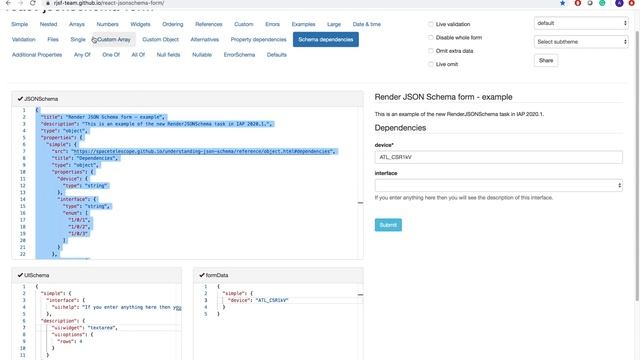Select the Simple example tab

(x=20, y=24)
